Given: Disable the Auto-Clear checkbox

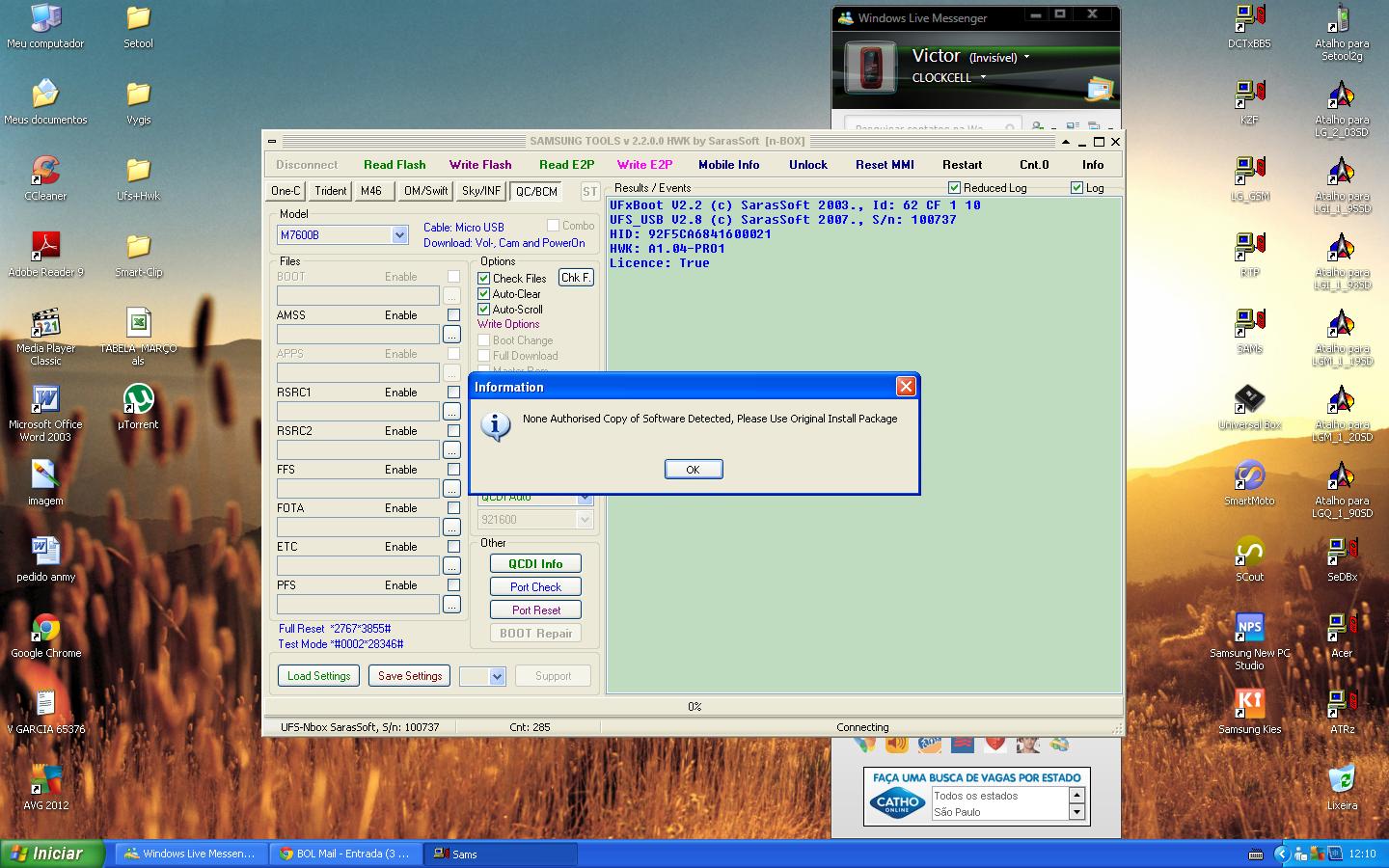Looking at the screenshot, I should [x=484, y=294].
